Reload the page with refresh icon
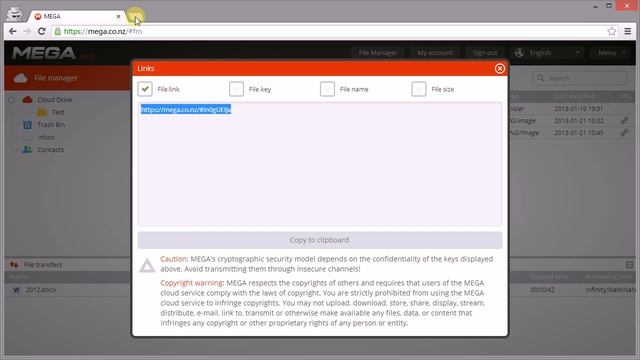Screen dimensions: 640x360 42,31
